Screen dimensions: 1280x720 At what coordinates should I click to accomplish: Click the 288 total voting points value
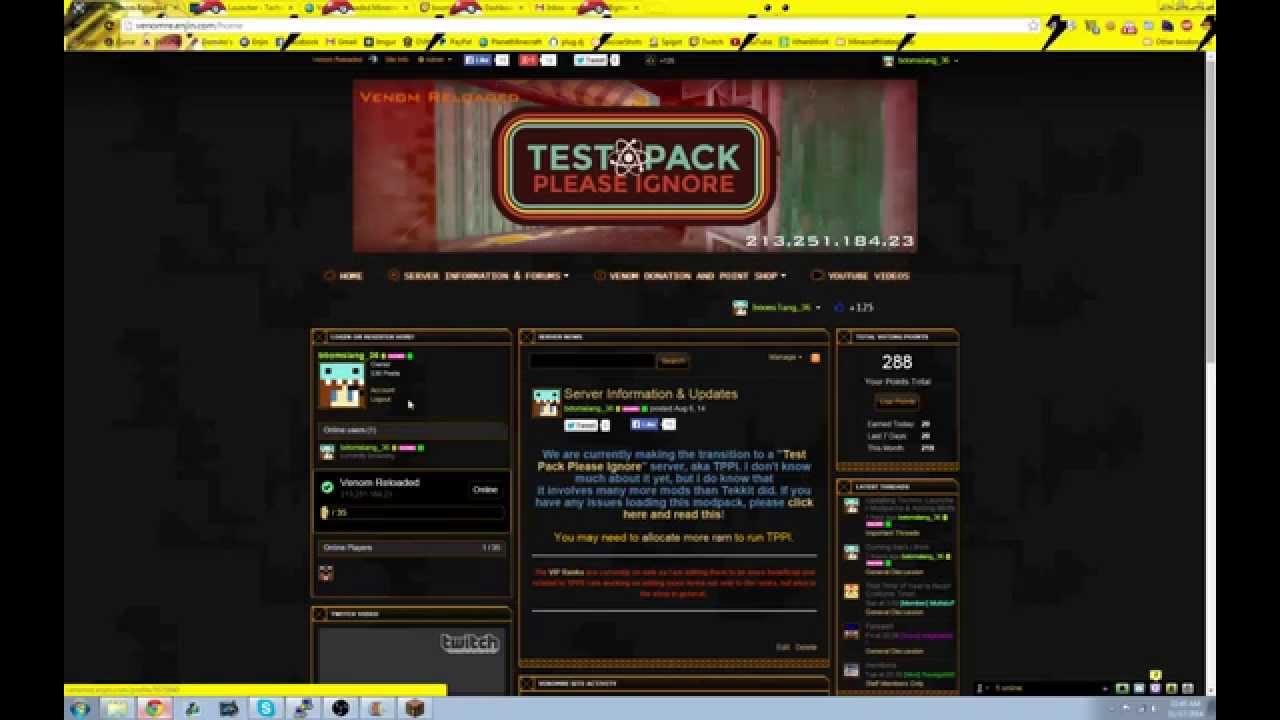point(897,362)
